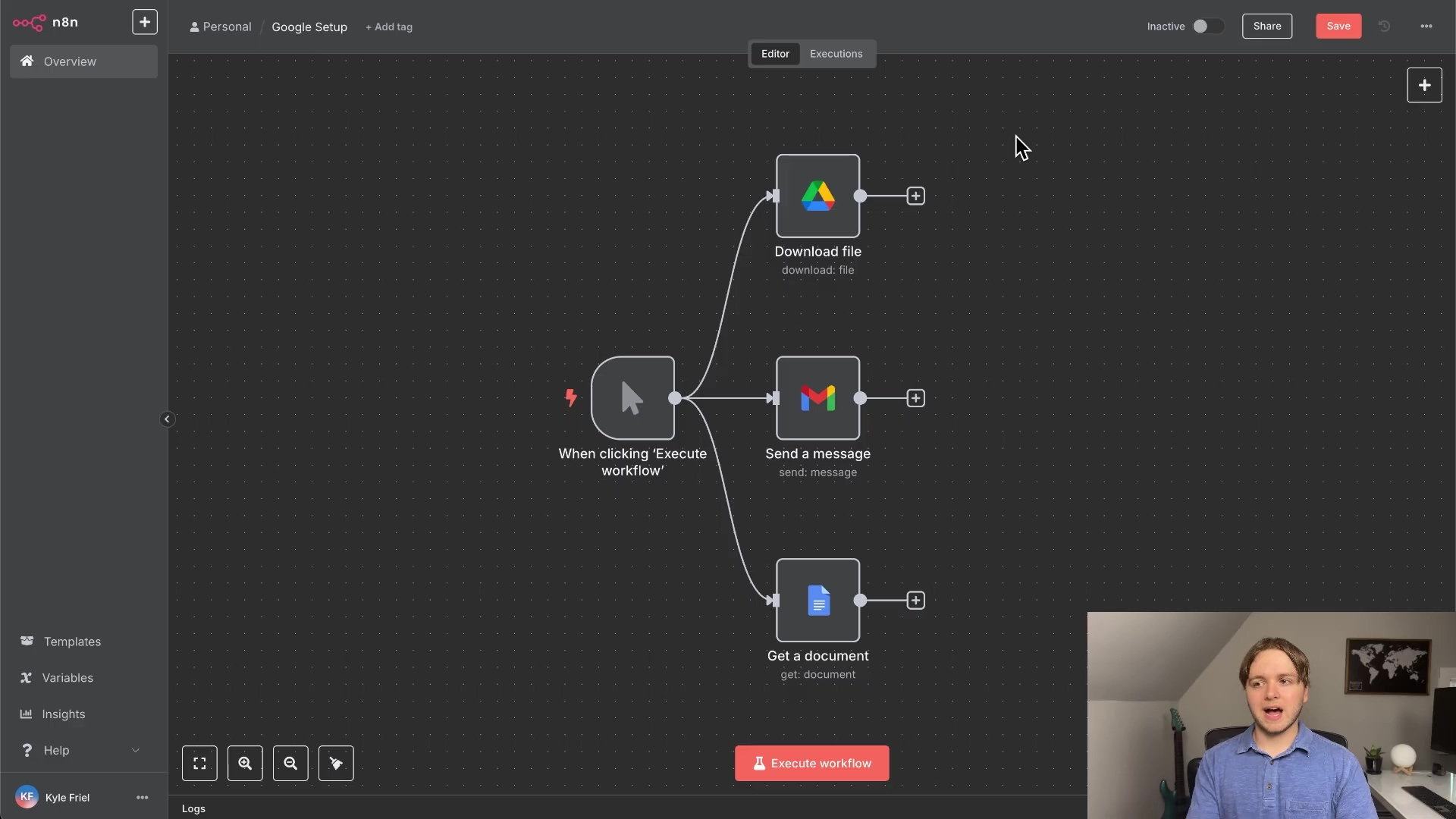Click the Send a message output connector
The width and height of the screenshot is (1456, 819).
860,398
